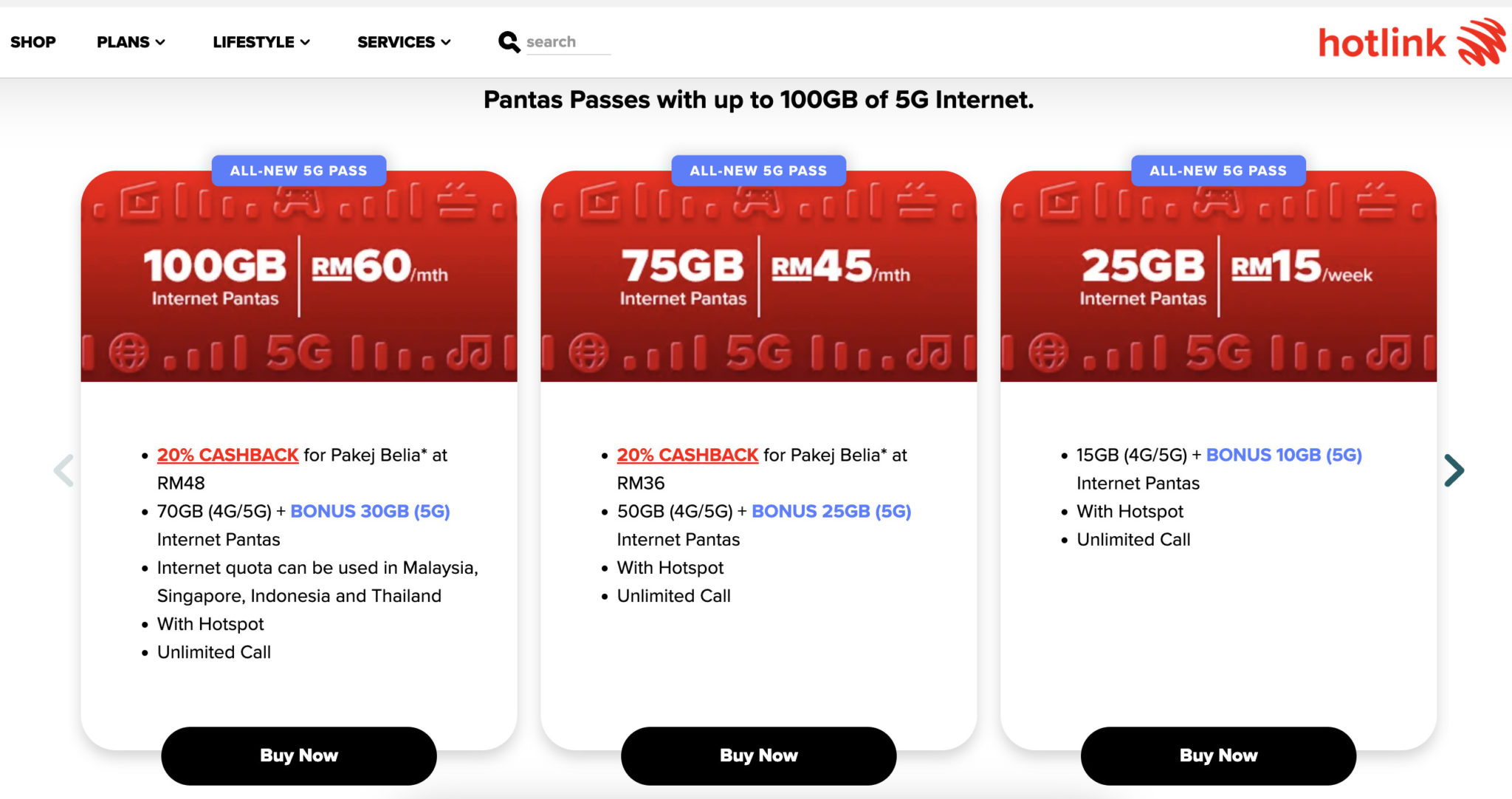
Task: Click the Hotlink logo
Action: point(1411,42)
